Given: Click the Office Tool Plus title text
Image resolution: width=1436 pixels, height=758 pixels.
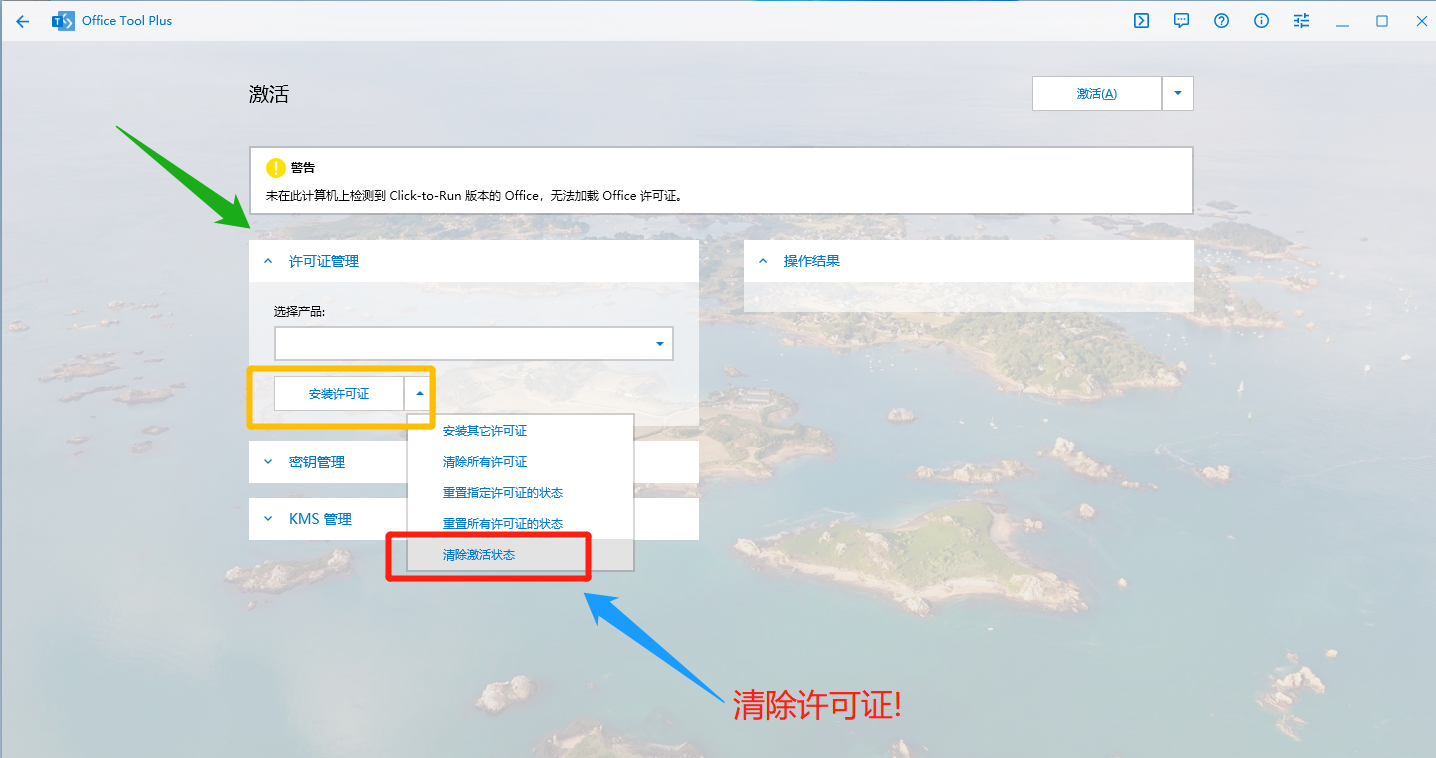Looking at the screenshot, I should (x=127, y=21).
